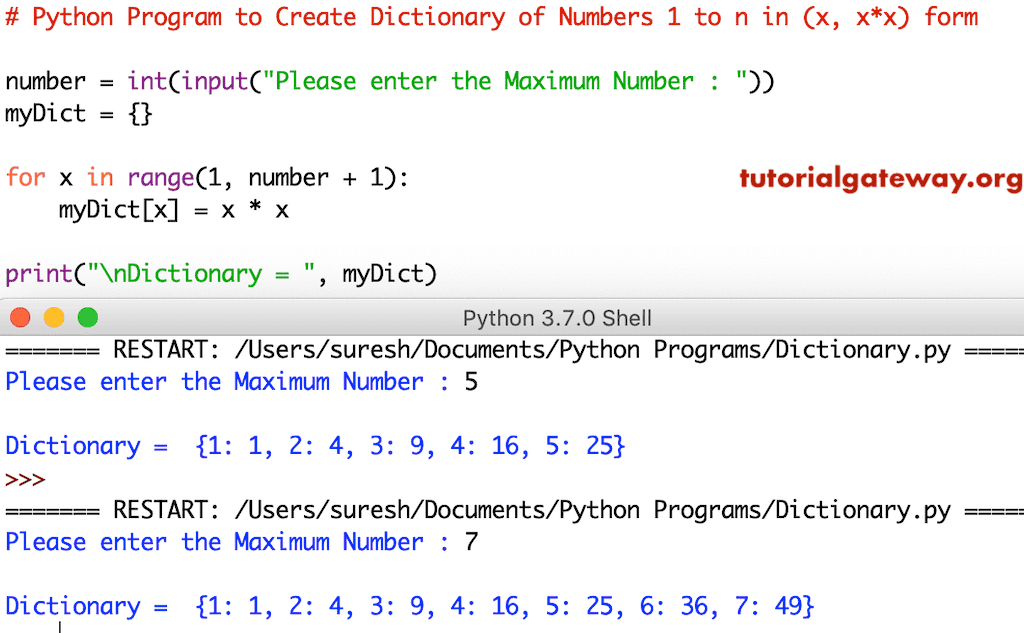
Task: Click the Python 3.7.0 Shell title bar
Action: click(556, 318)
